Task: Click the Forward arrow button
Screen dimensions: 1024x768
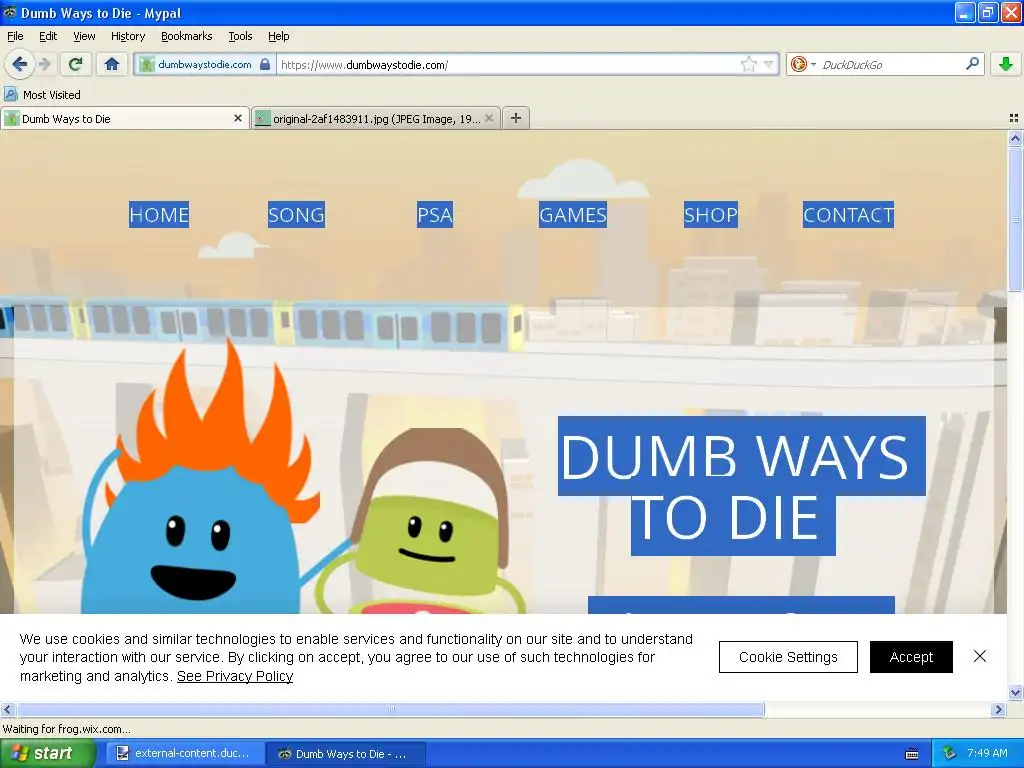Action: pos(44,64)
